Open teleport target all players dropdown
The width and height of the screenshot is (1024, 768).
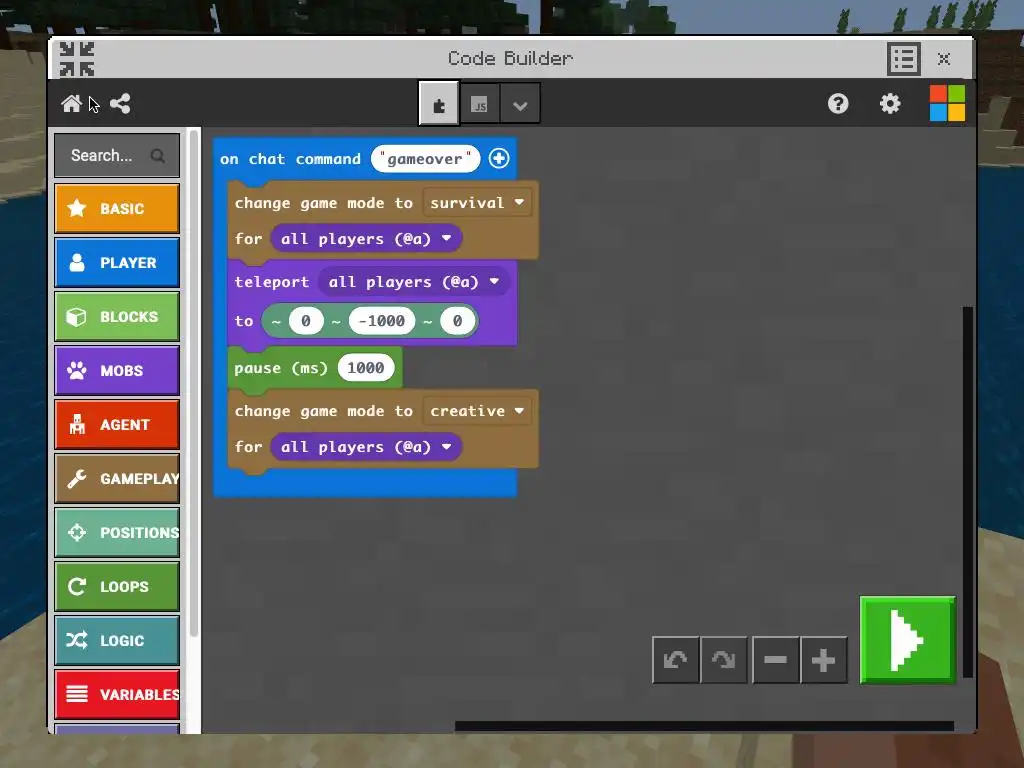[413, 281]
